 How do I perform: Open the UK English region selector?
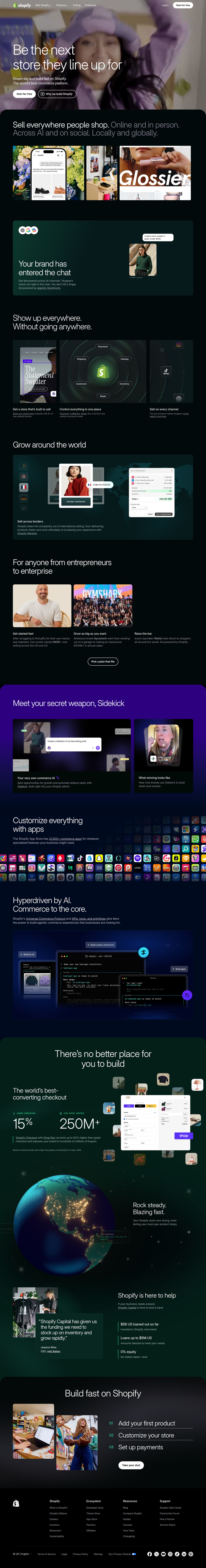pos(22,1554)
